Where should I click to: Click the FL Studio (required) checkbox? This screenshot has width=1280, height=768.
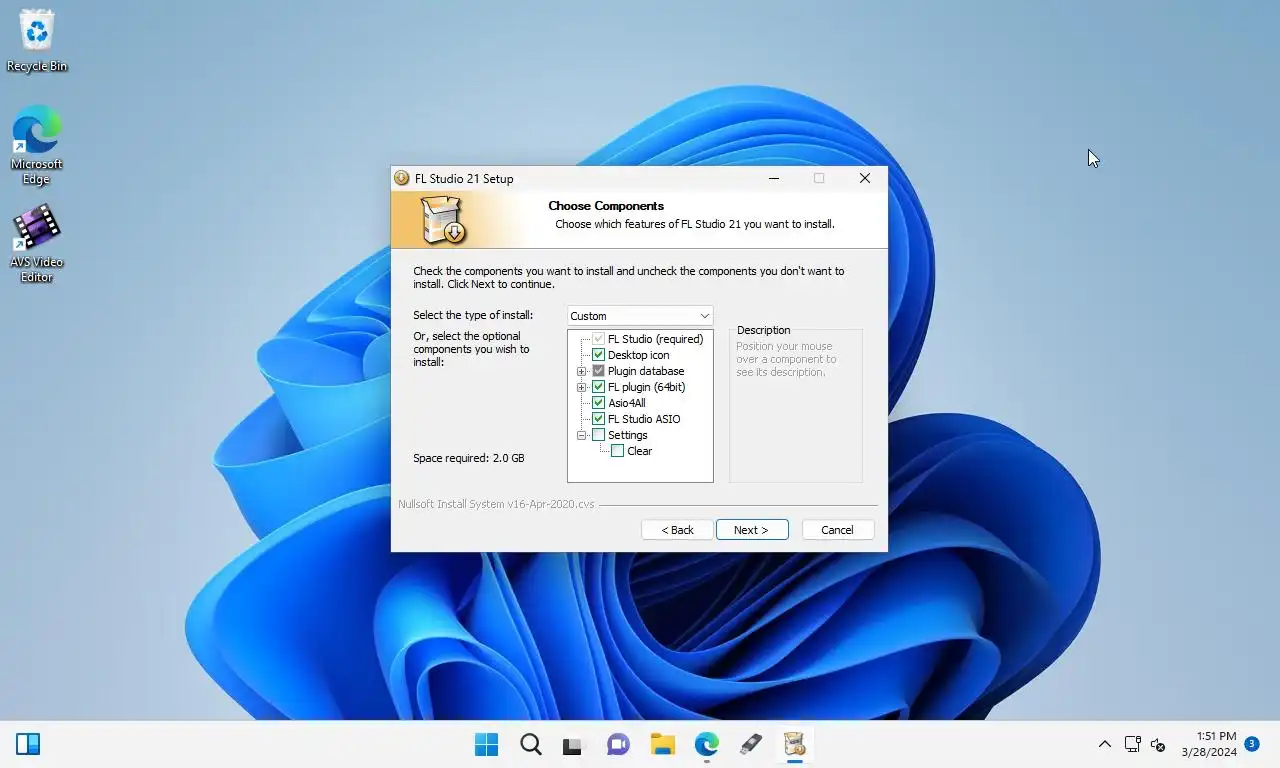pyautogui.click(x=598, y=339)
